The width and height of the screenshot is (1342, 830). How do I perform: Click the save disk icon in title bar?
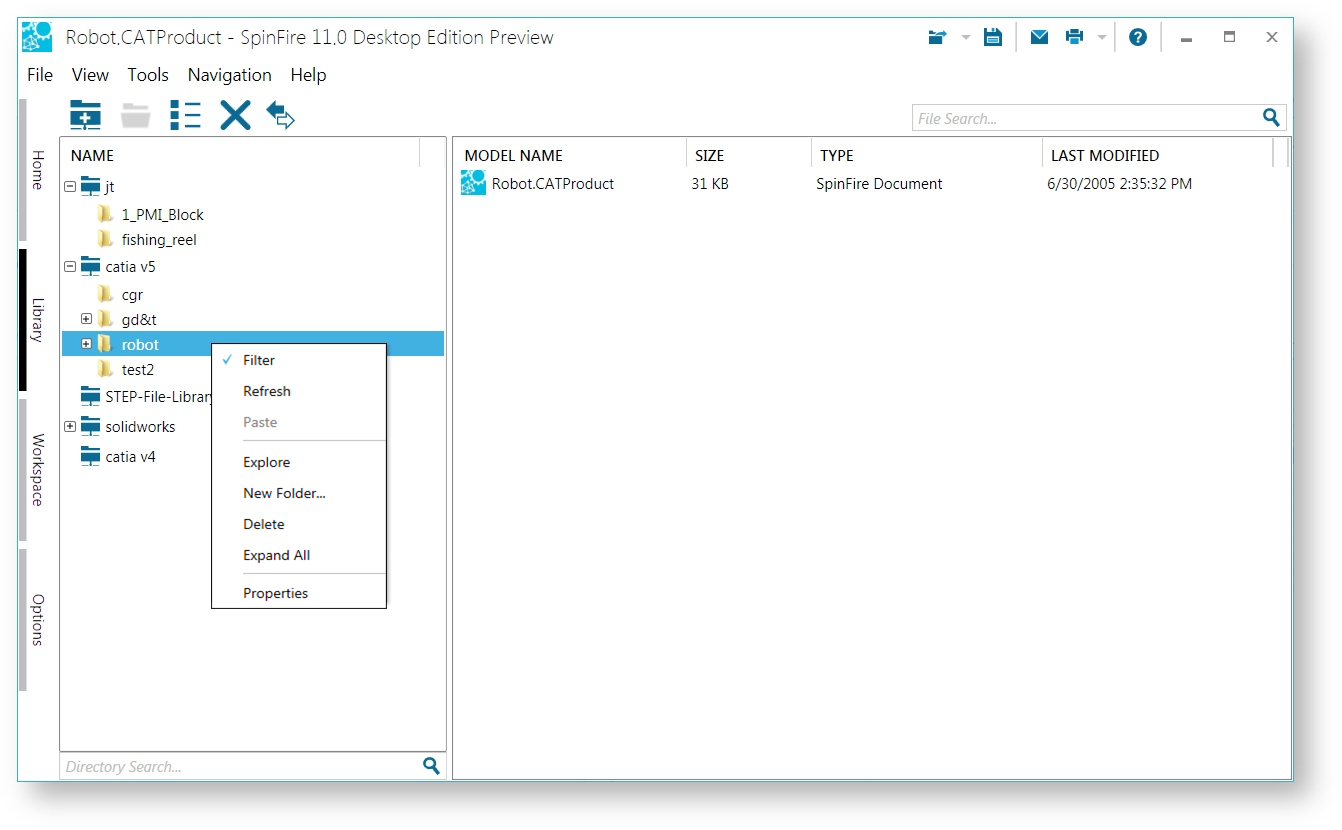point(993,37)
